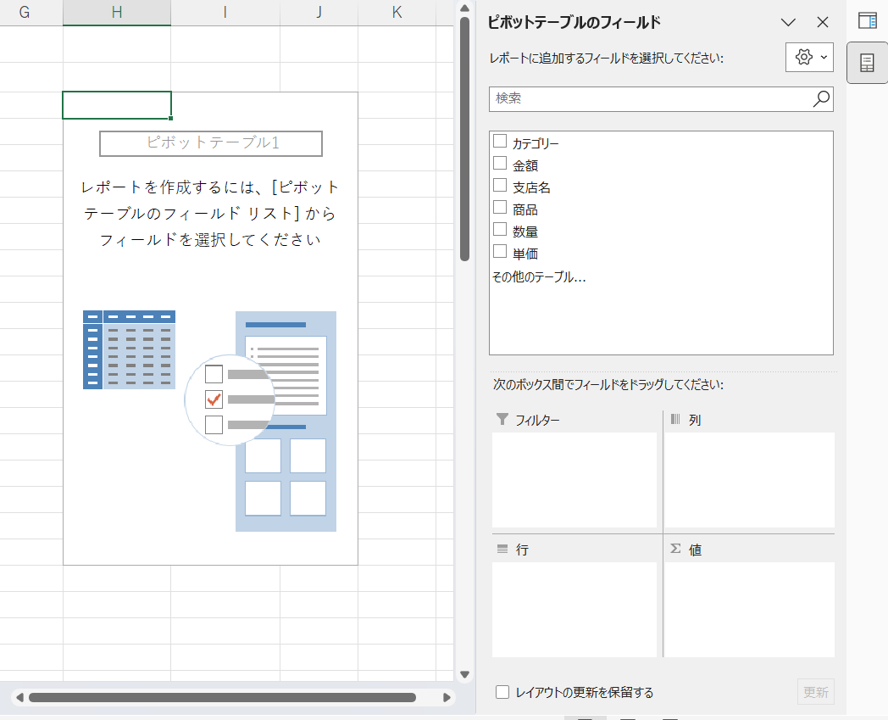The image size is (888, 720).
Task: Click the top side pane icon
Action: pyautogui.click(x=867, y=21)
